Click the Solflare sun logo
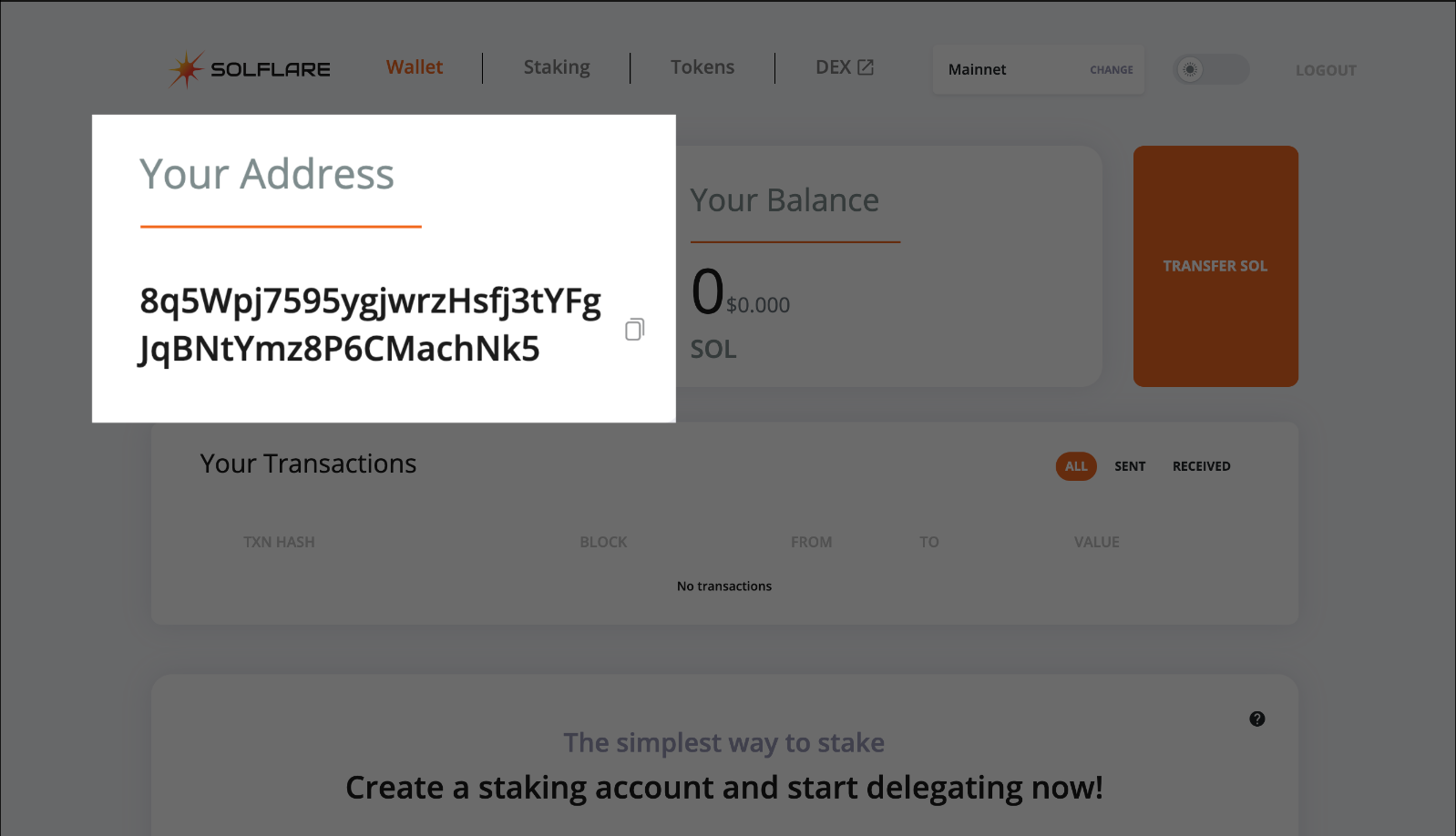Viewport: 1456px width, 836px height. coord(186,69)
